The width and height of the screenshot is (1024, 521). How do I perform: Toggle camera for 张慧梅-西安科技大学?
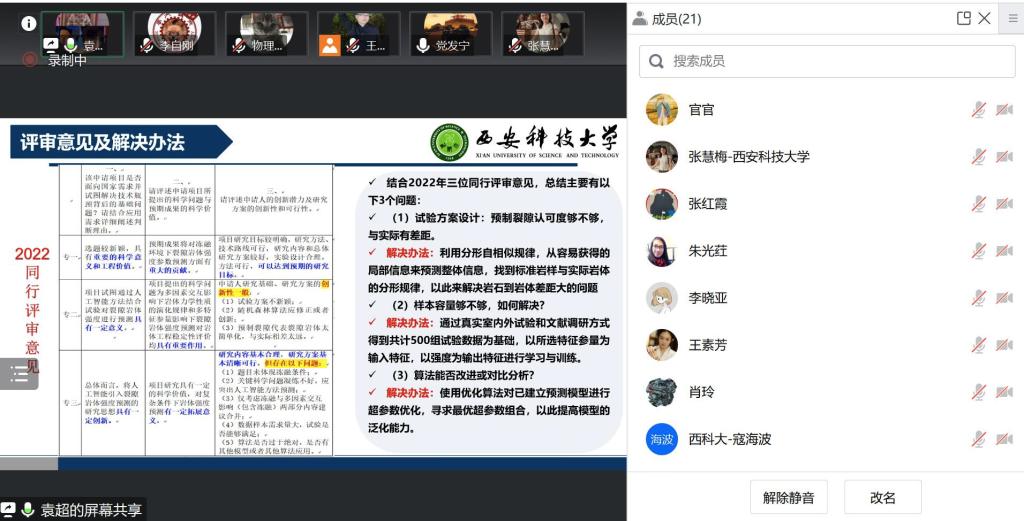tap(1004, 157)
